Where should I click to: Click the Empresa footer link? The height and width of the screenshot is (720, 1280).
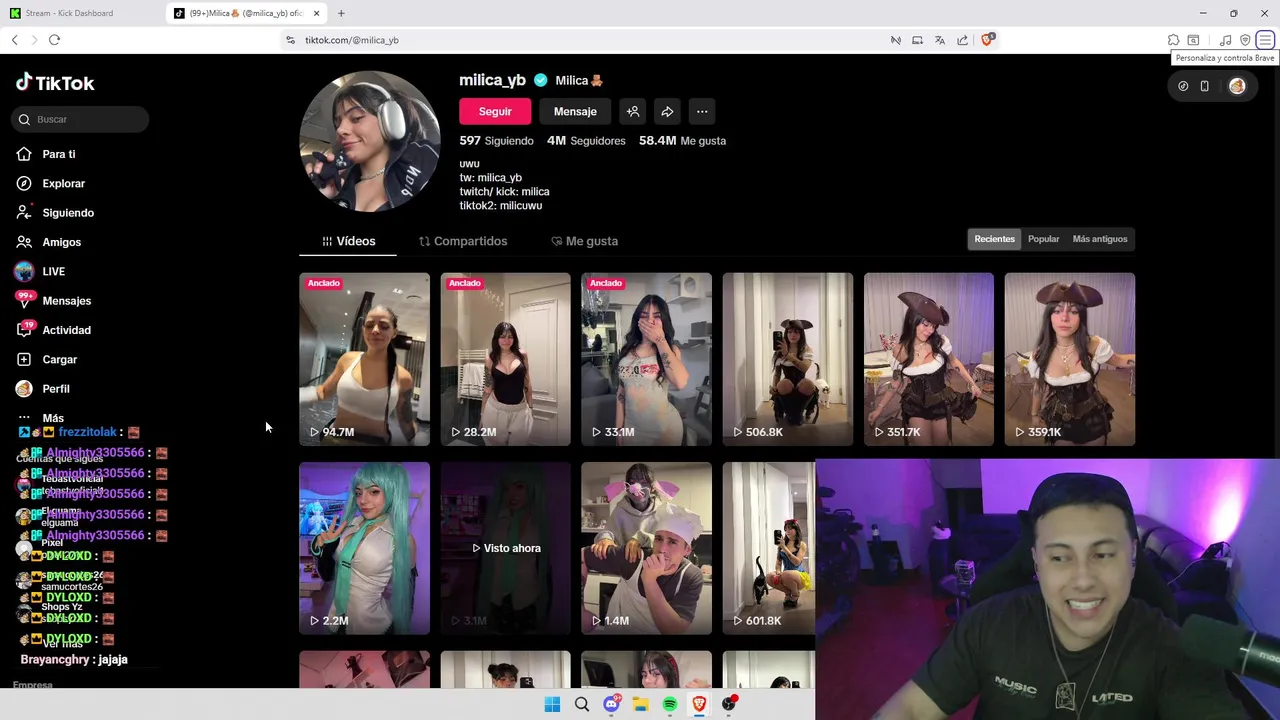pyautogui.click(x=32, y=685)
